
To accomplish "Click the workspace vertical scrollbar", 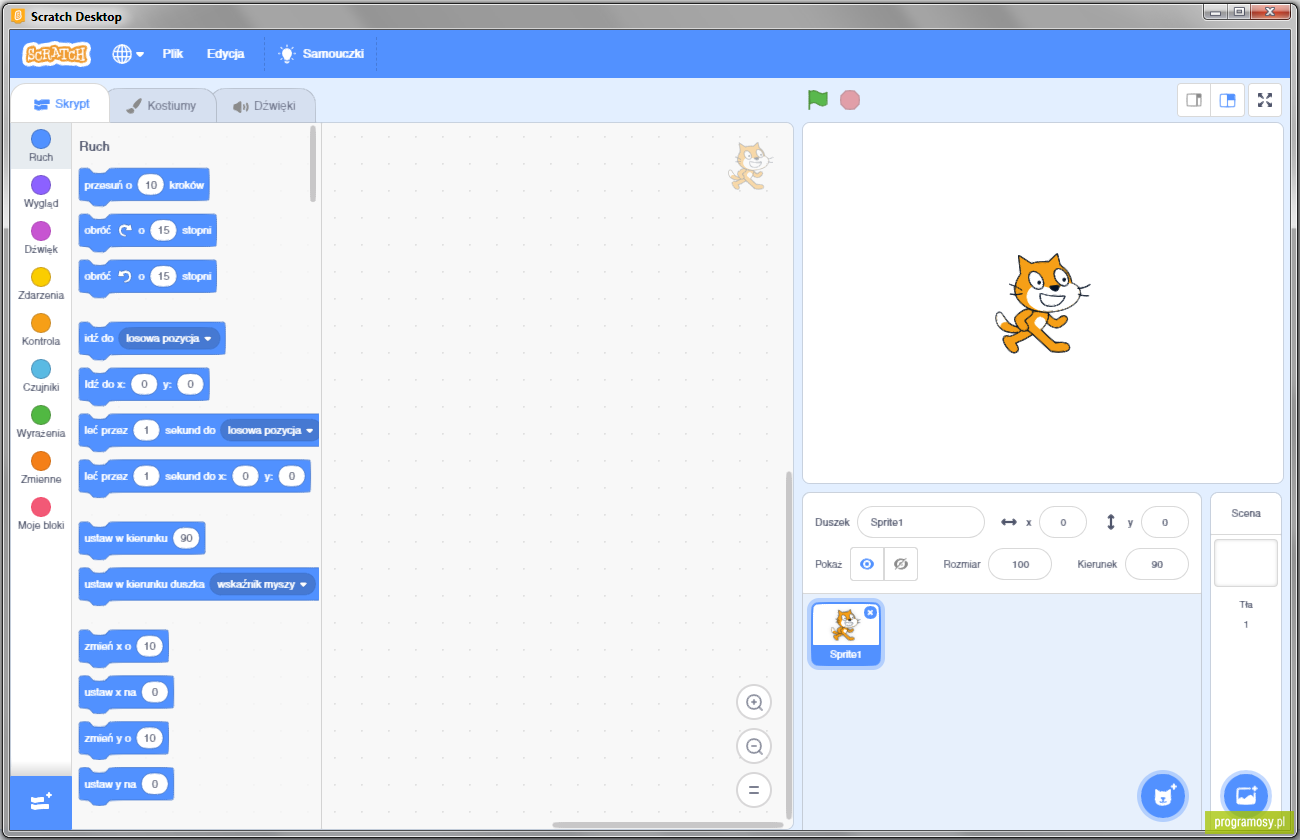I will [x=788, y=645].
